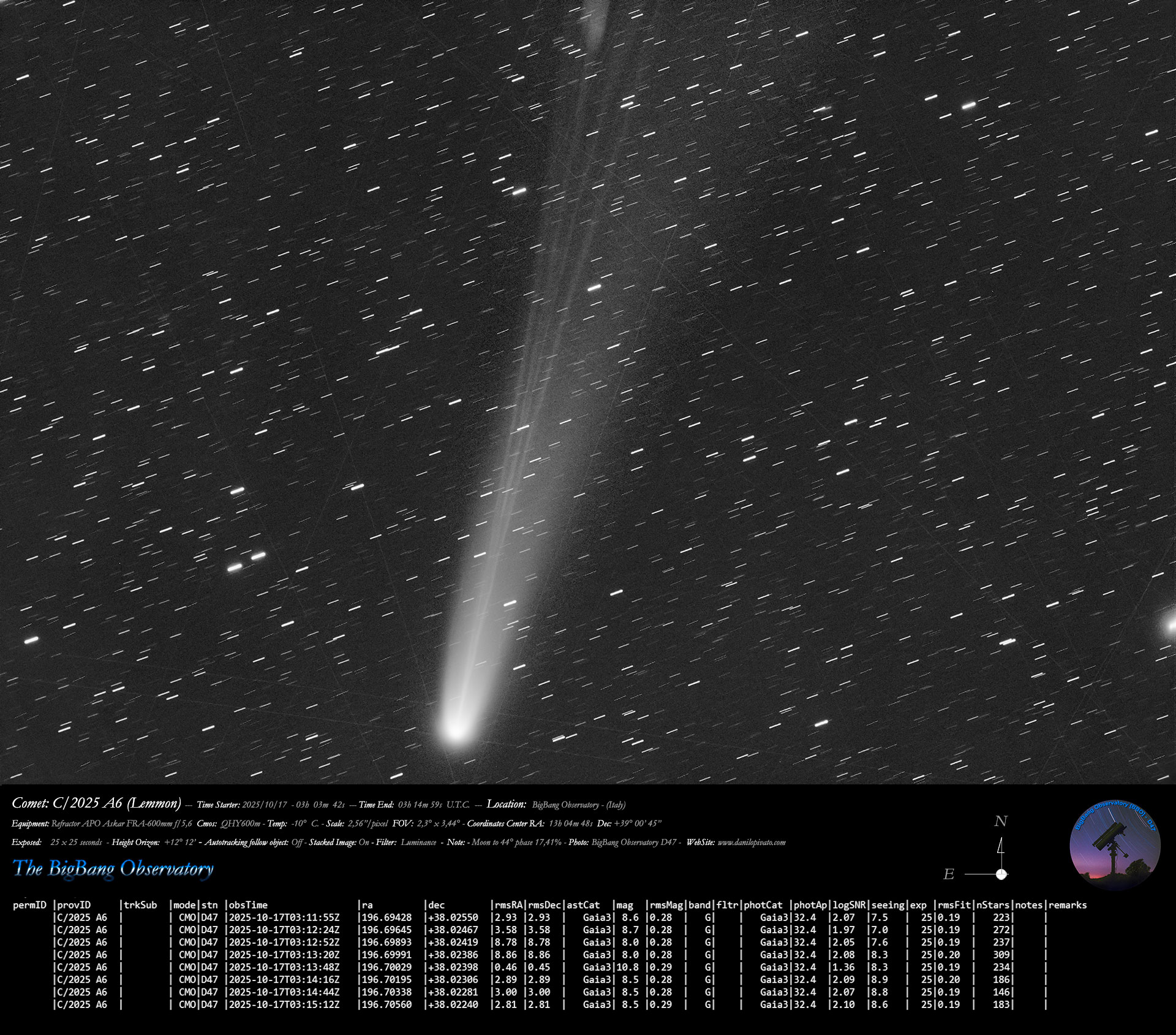Click the Filter: Luminance text
Image resolution: width=1176 pixels, height=1035 pixels.
(405, 843)
